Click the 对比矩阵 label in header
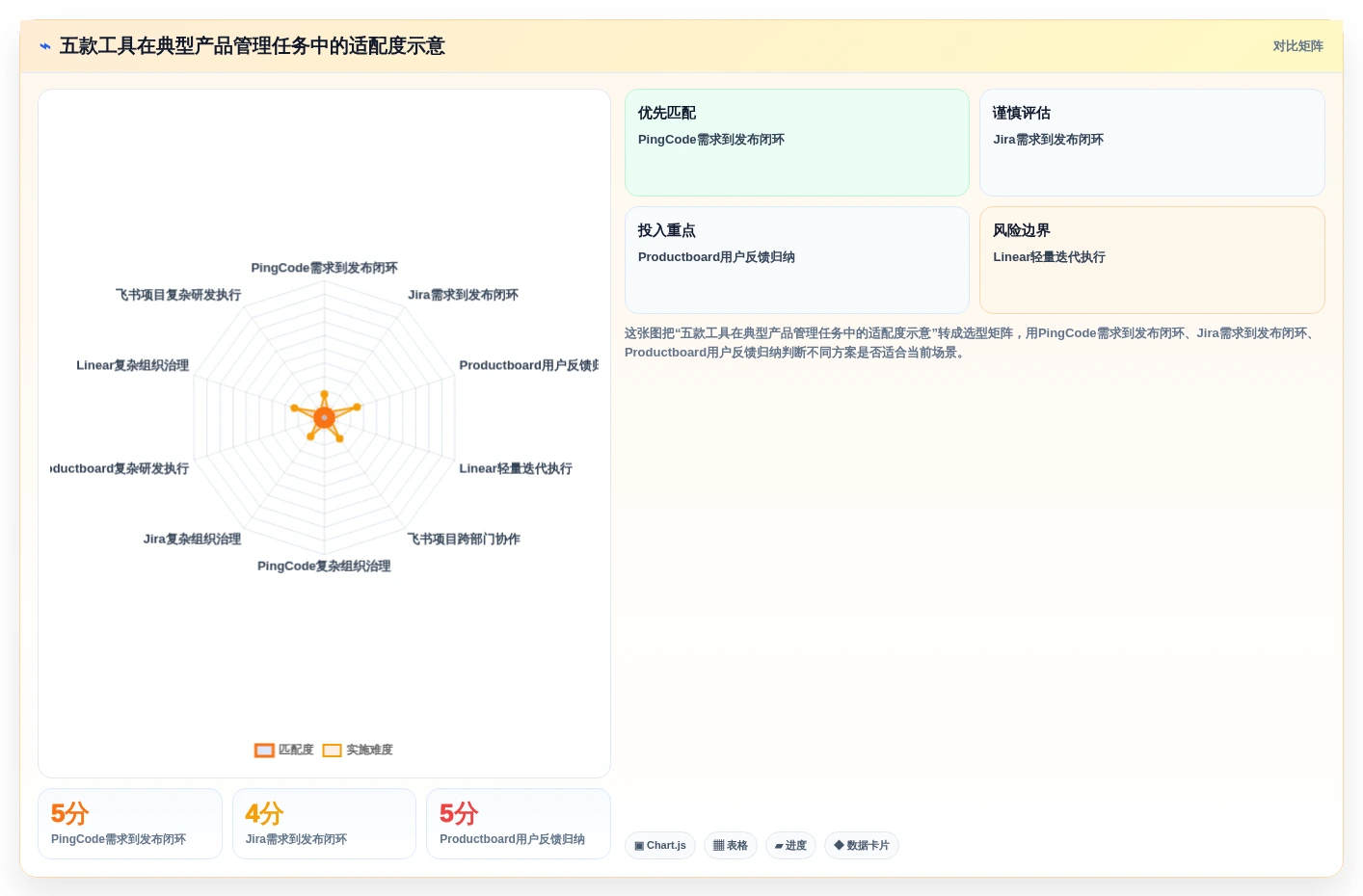1363x896 pixels. pos(1297,46)
